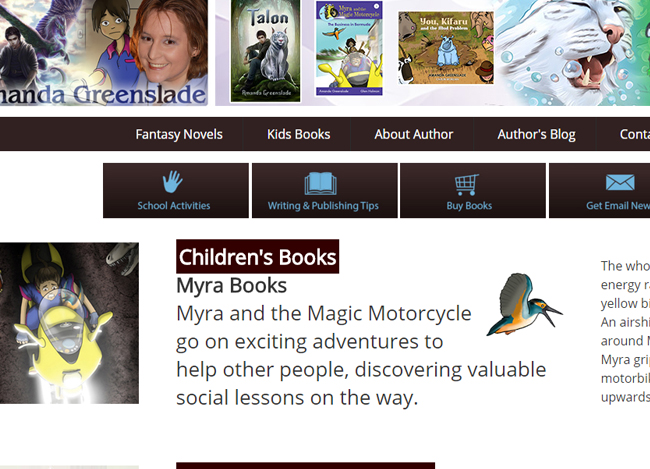
Task: Open the Fantasy Novels menu
Action: point(179,134)
